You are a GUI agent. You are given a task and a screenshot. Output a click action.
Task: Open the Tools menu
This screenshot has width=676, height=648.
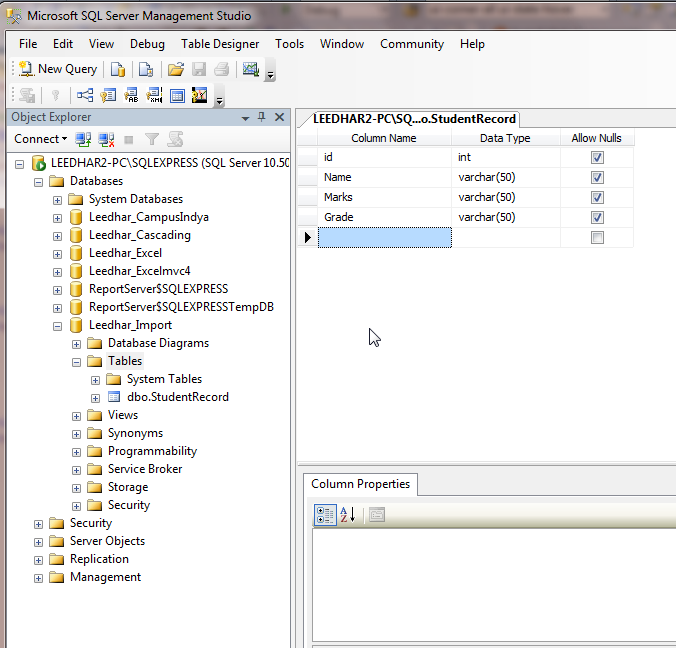point(290,44)
